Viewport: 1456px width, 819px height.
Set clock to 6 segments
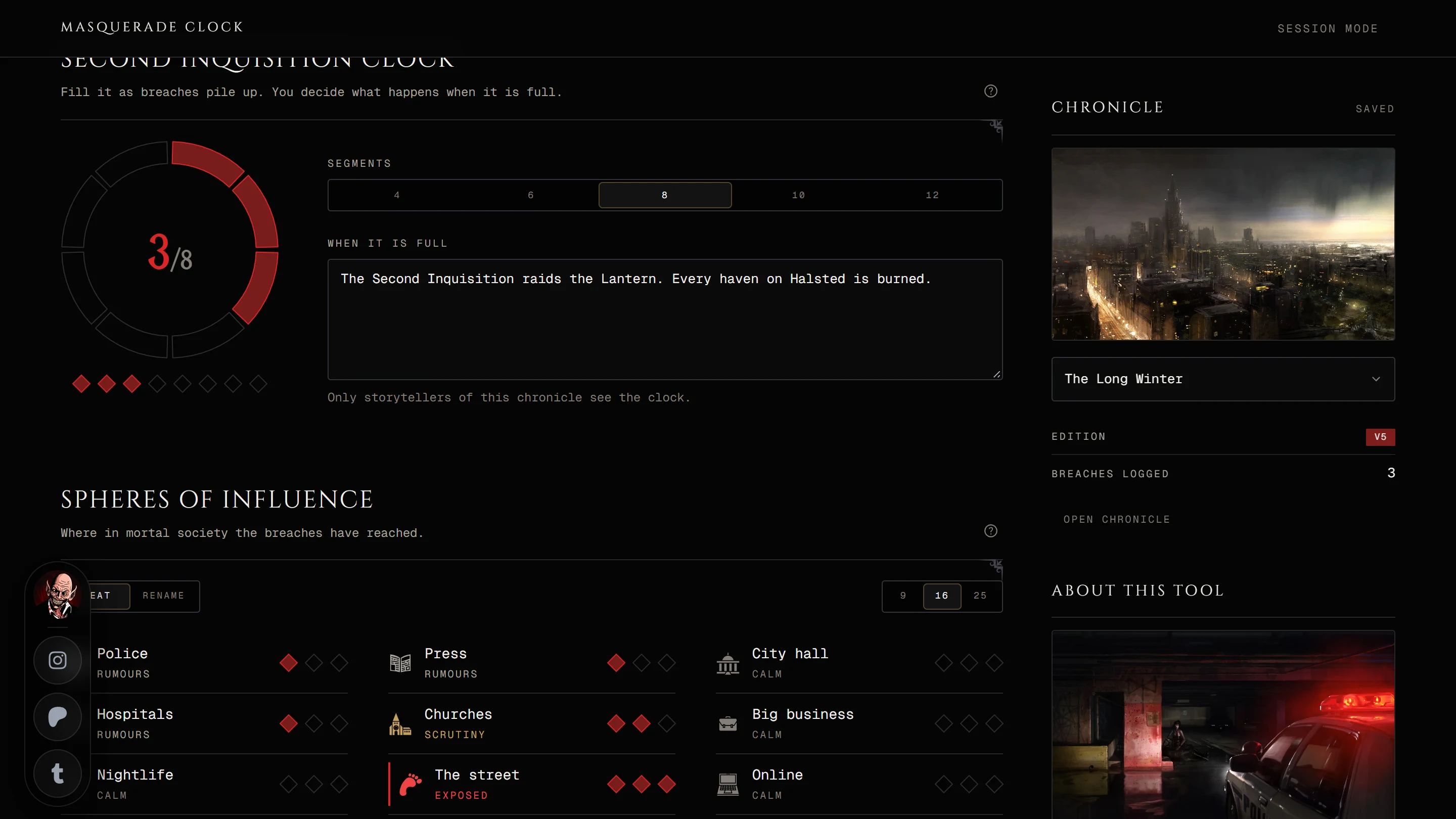point(531,195)
